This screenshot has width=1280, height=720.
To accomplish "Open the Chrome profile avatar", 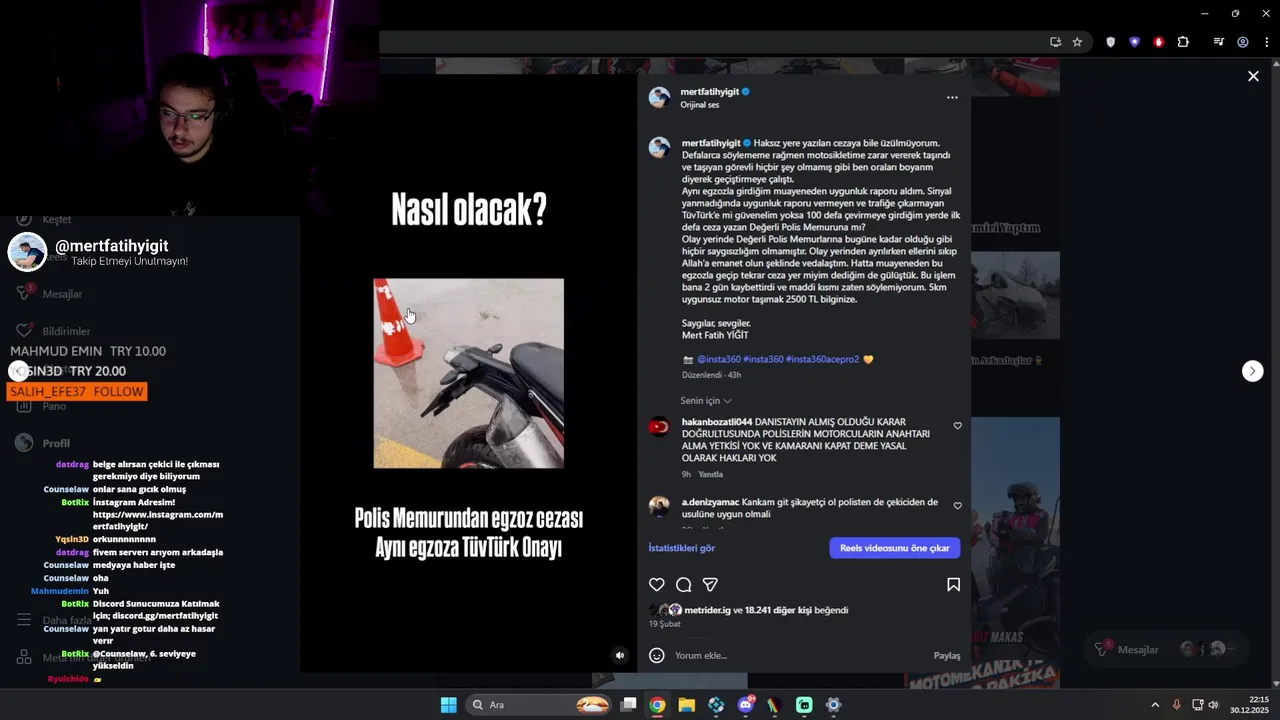I will pos(1243,42).
